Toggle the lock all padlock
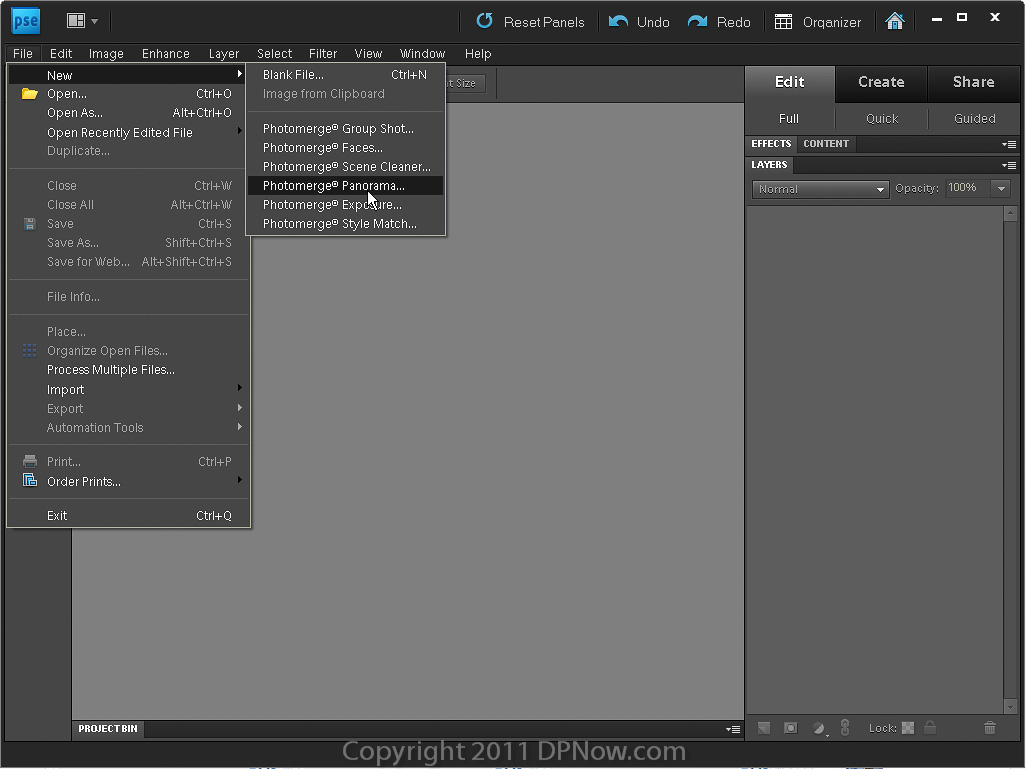 (x=930, y=728)
